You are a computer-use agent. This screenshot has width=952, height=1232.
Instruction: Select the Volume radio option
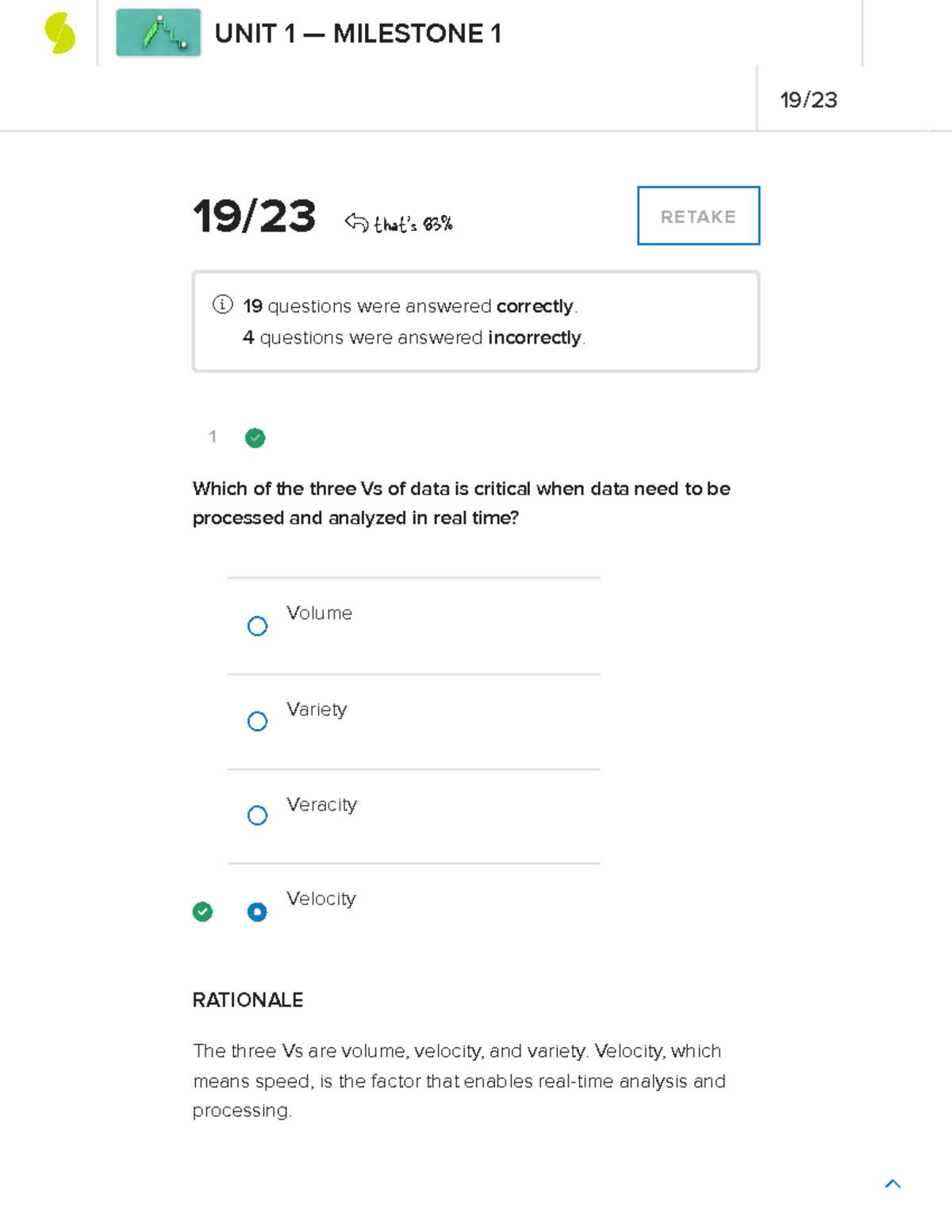(x=257, y=626)
